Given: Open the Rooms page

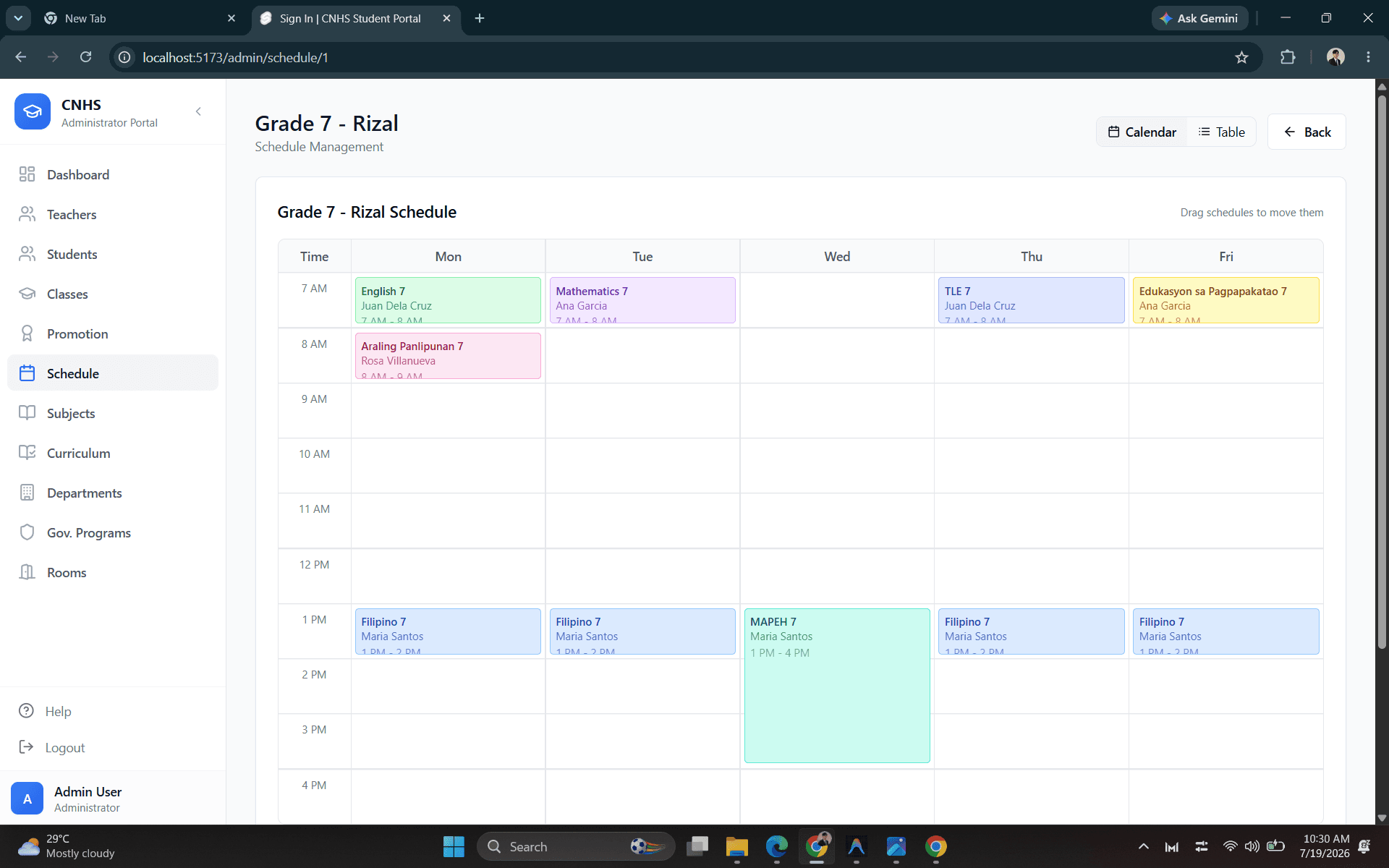Looking at the screenshot, I should click(113, 572).
